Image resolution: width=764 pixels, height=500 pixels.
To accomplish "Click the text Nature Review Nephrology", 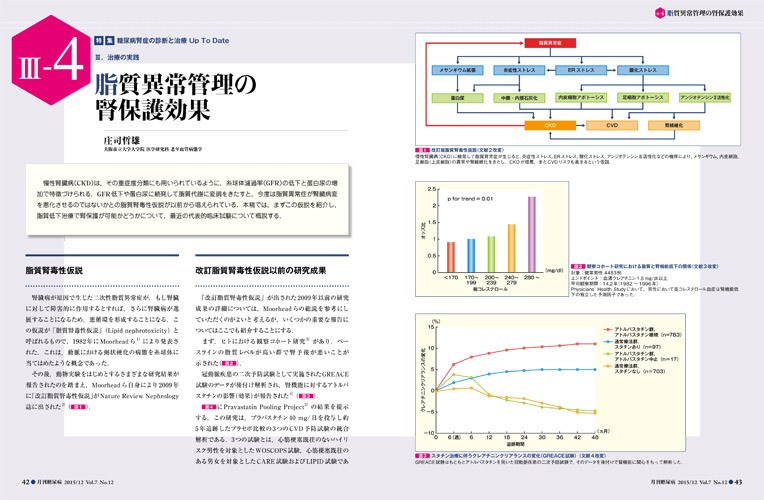I will coord(139,396).
